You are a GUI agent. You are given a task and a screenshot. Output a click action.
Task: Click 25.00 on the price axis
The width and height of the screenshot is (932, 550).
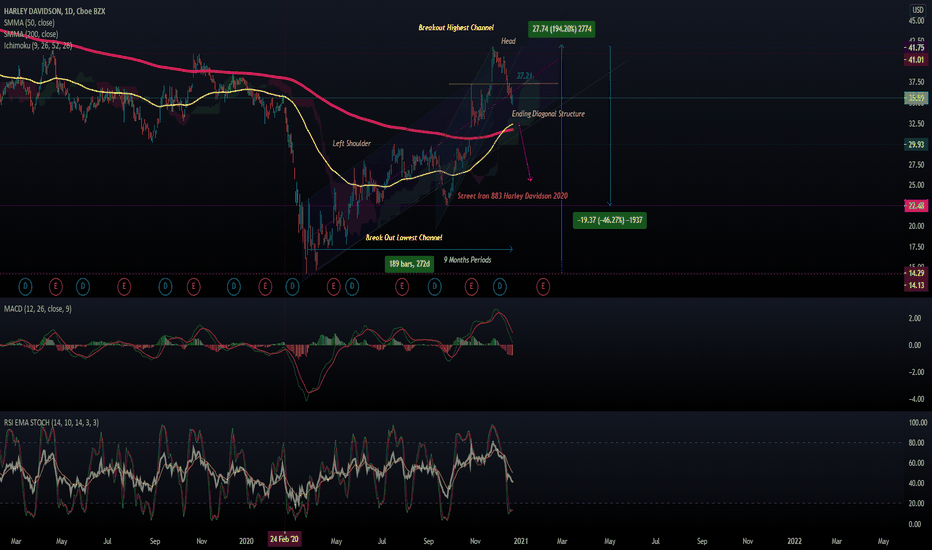917,185
